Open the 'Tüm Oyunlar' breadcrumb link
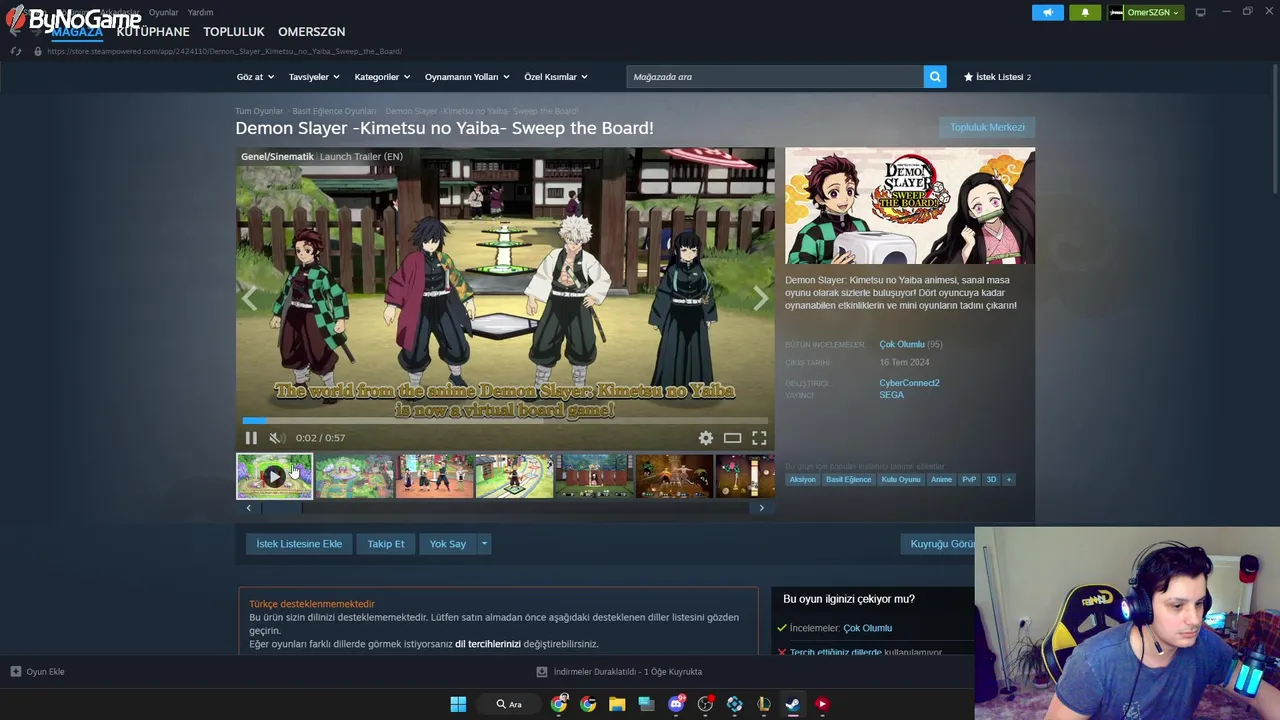1280x720 pixels. (259, 111)
